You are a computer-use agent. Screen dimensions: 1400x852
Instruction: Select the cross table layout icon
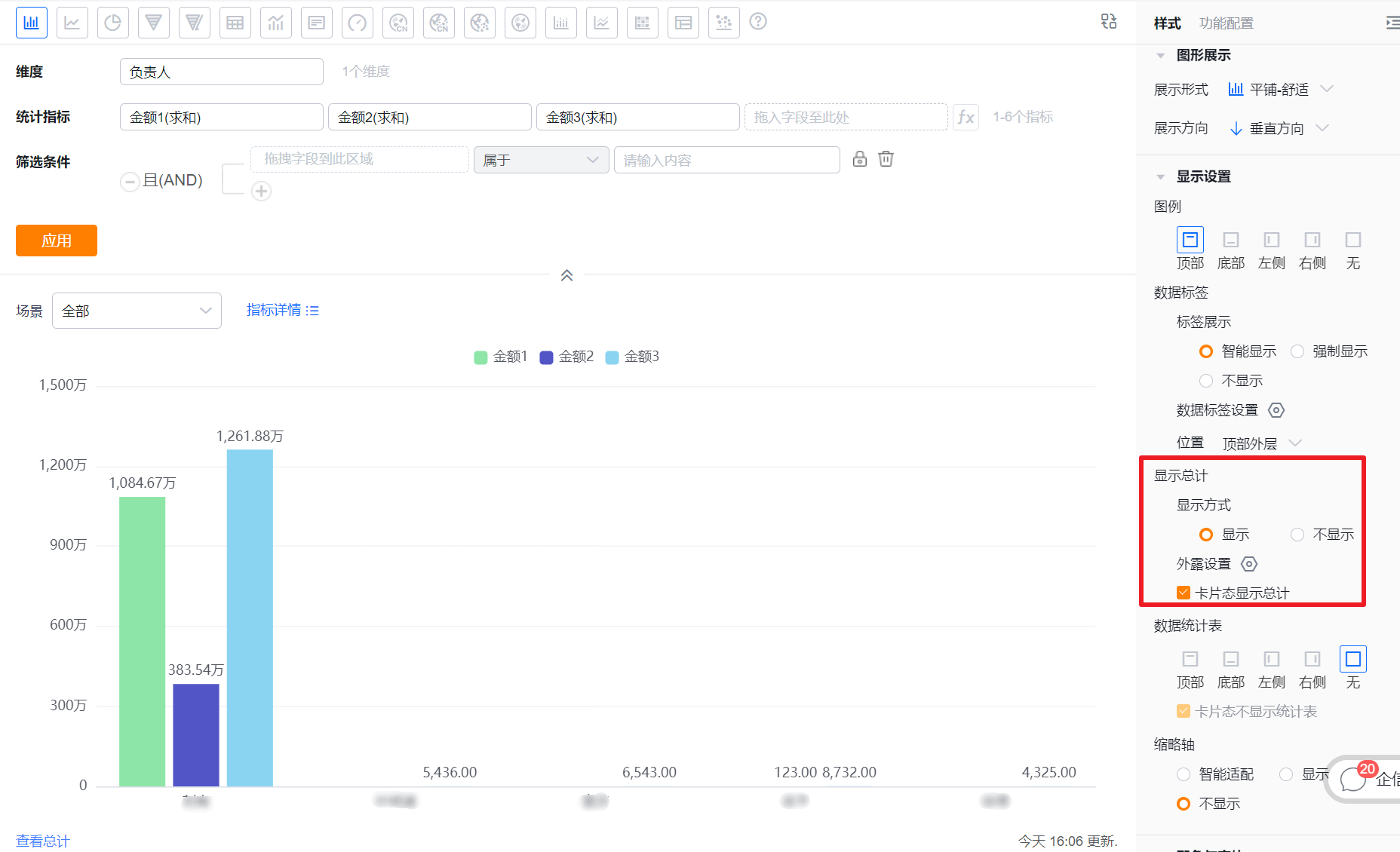point(683,23)
